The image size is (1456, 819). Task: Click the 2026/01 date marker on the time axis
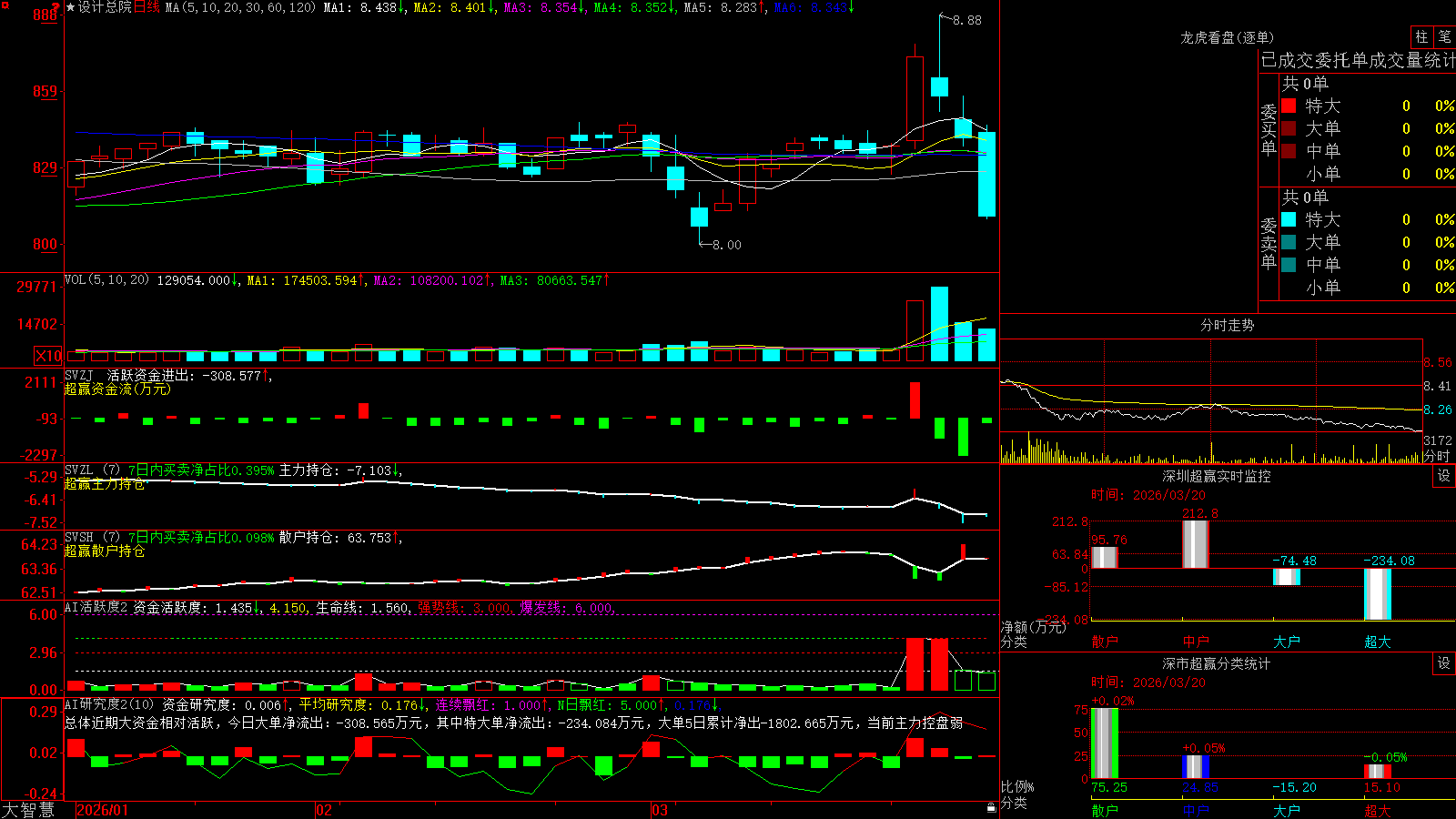(103, 810)
